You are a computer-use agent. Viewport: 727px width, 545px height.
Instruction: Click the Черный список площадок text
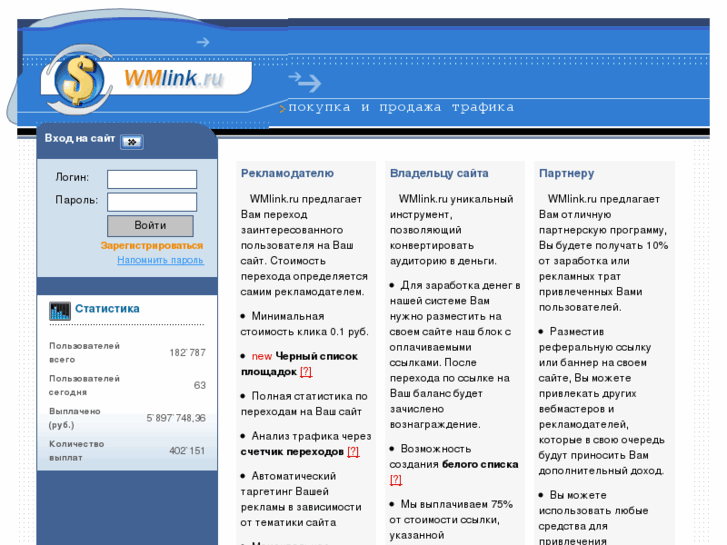pos(299,364)
